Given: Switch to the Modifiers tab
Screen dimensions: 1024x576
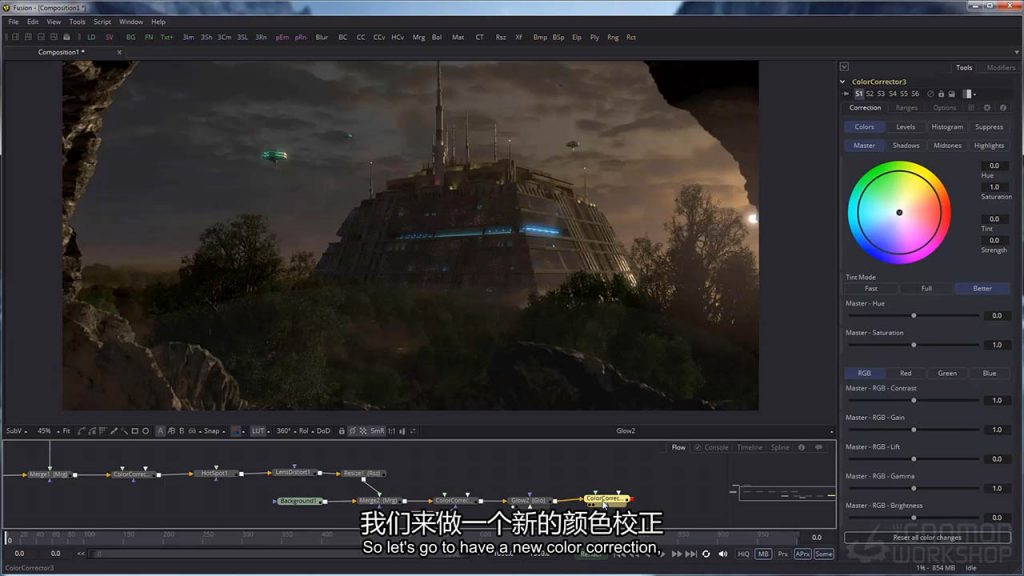Looking at the screenshot, I should [x=1000, y=67].
